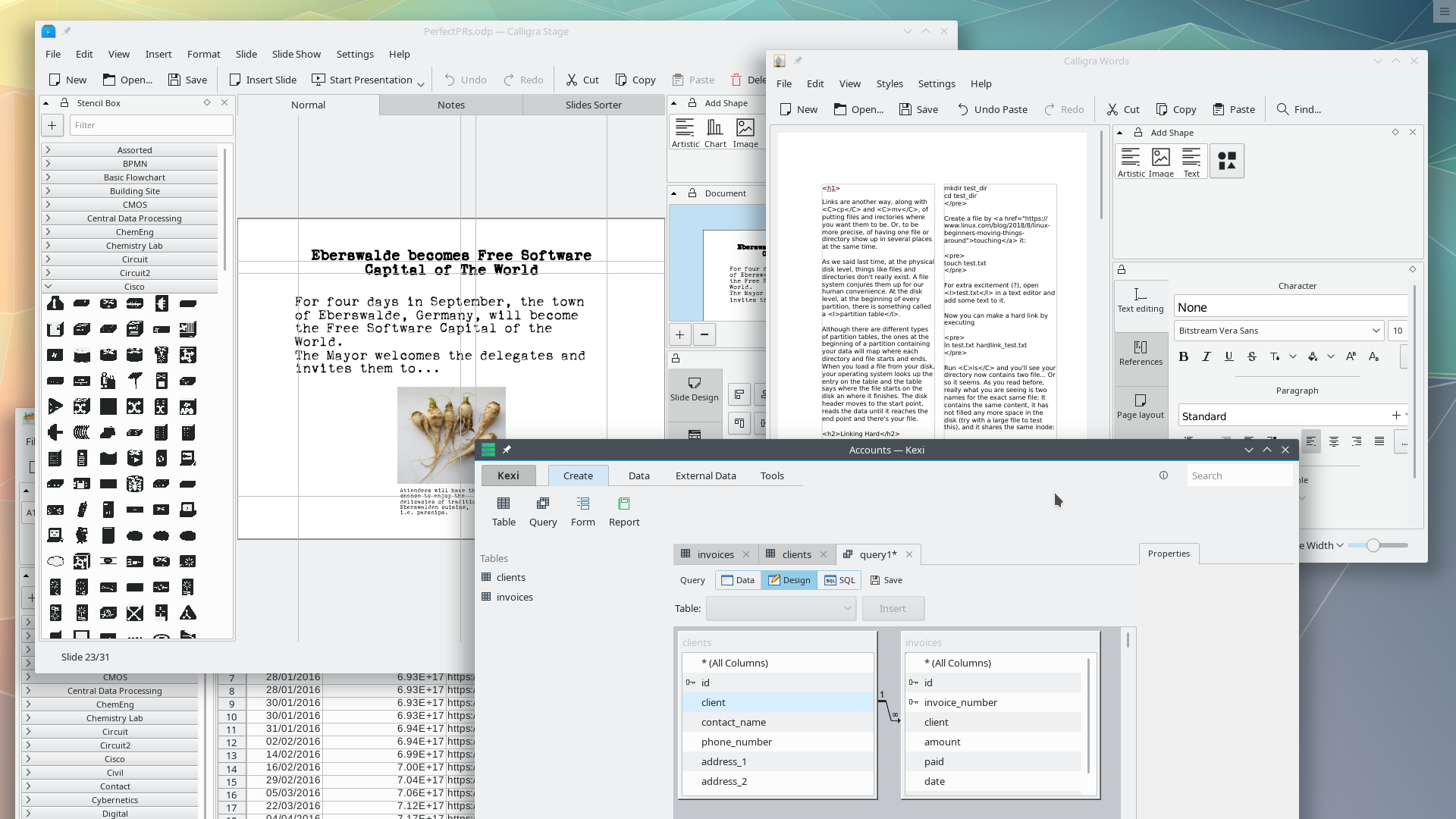The height and width of the screenshot is (819, 1456).
Task: Open the Table combo box in Kexi query
Action: 780,608
